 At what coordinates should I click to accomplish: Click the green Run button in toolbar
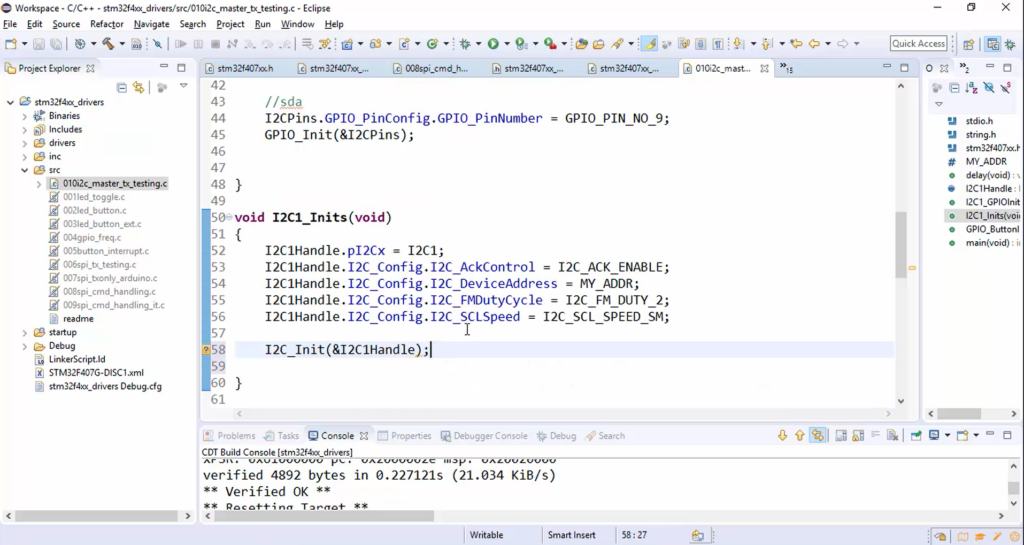(x=493, y=44)
